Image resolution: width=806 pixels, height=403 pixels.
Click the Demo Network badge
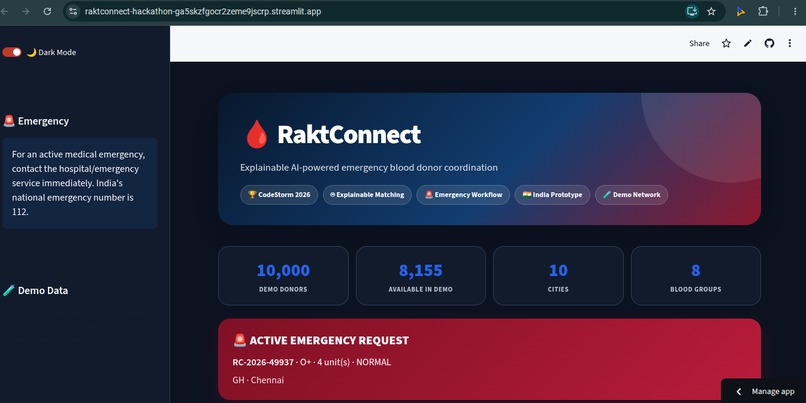(631, 195)
